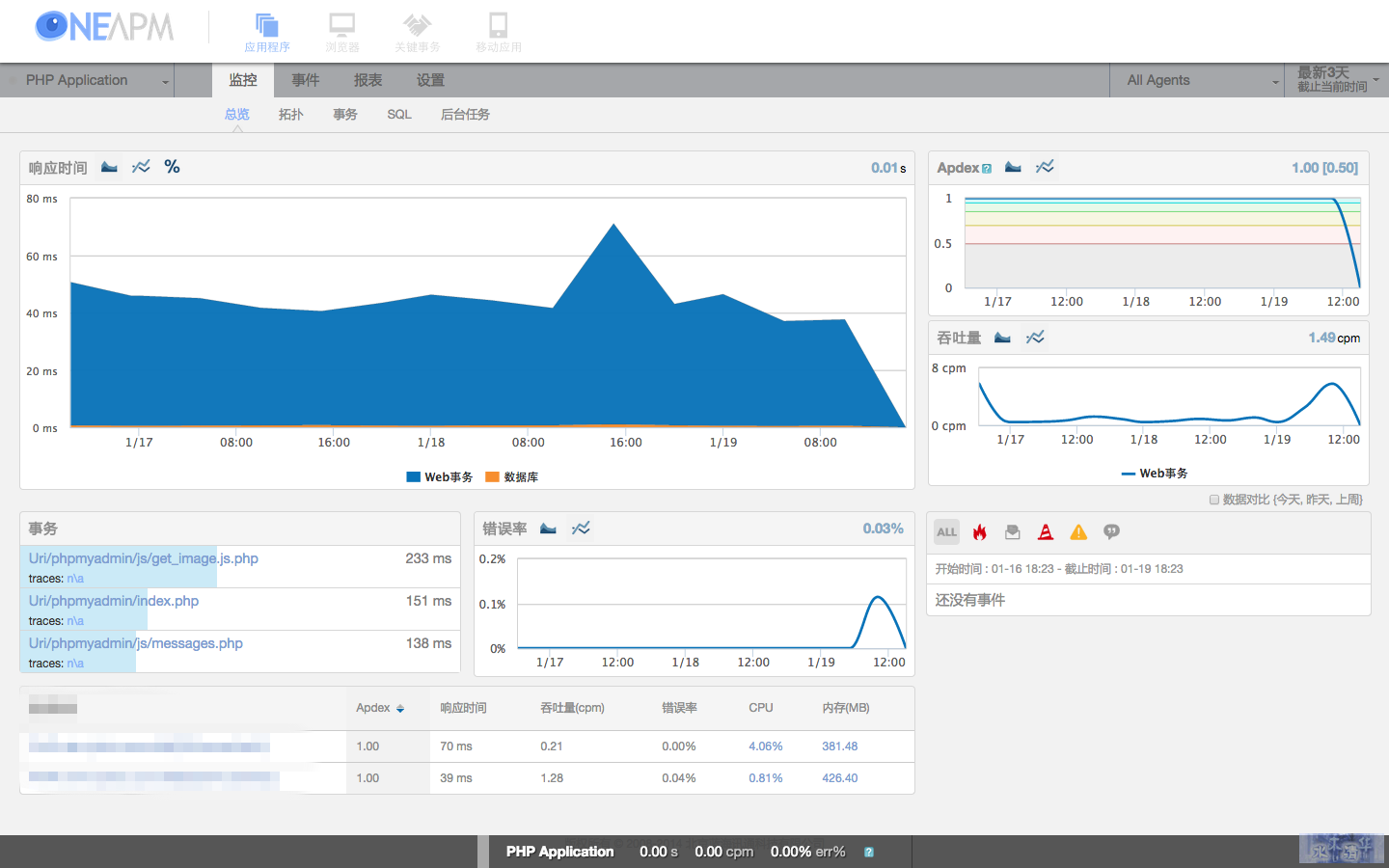The height and width of the screenshot is (868, 1389).
Task: Toggle Web事务 legend in 响应时间 chart
Action: click(x=440, y=477)
